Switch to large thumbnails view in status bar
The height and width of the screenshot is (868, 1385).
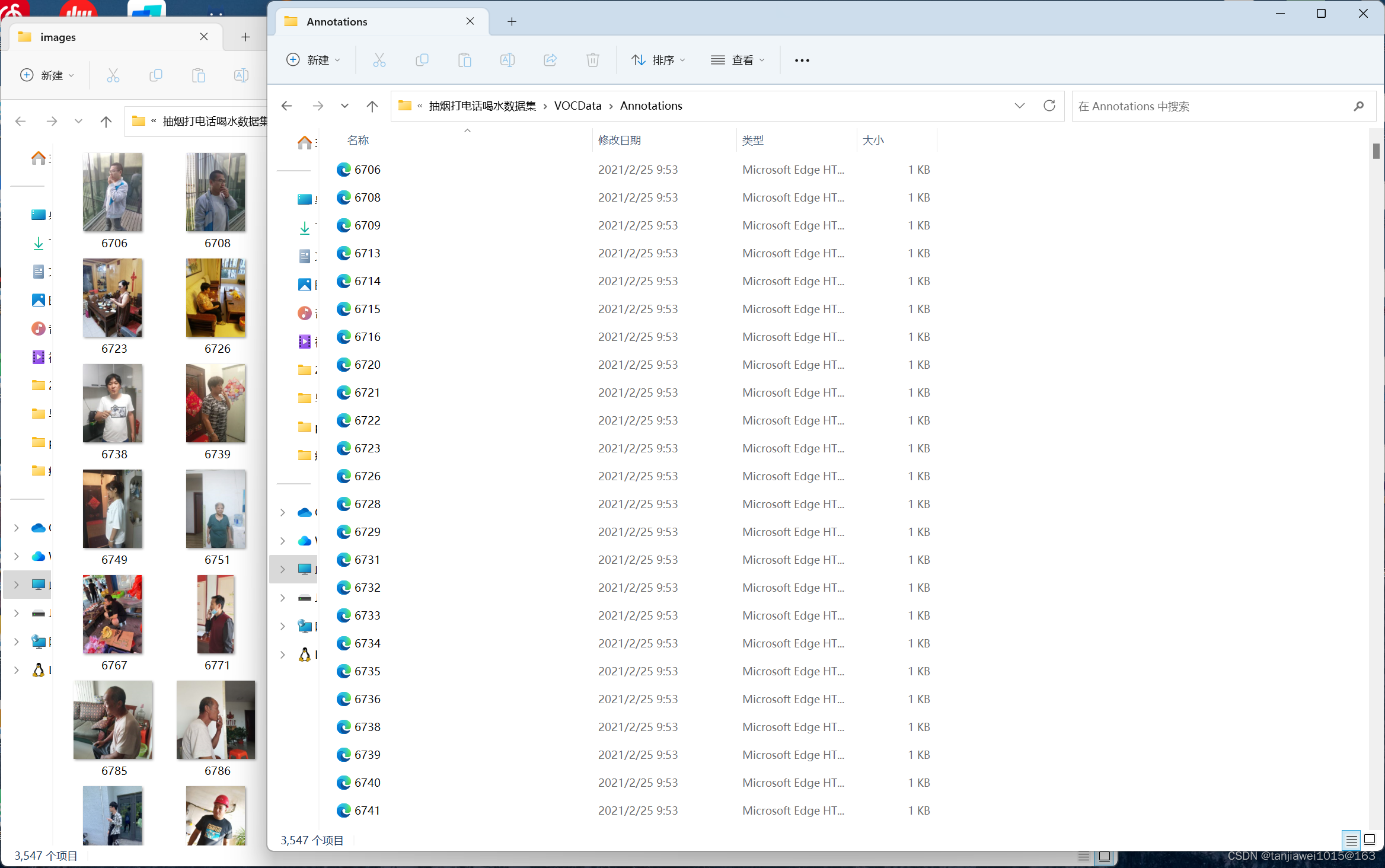coord(1369,840)
